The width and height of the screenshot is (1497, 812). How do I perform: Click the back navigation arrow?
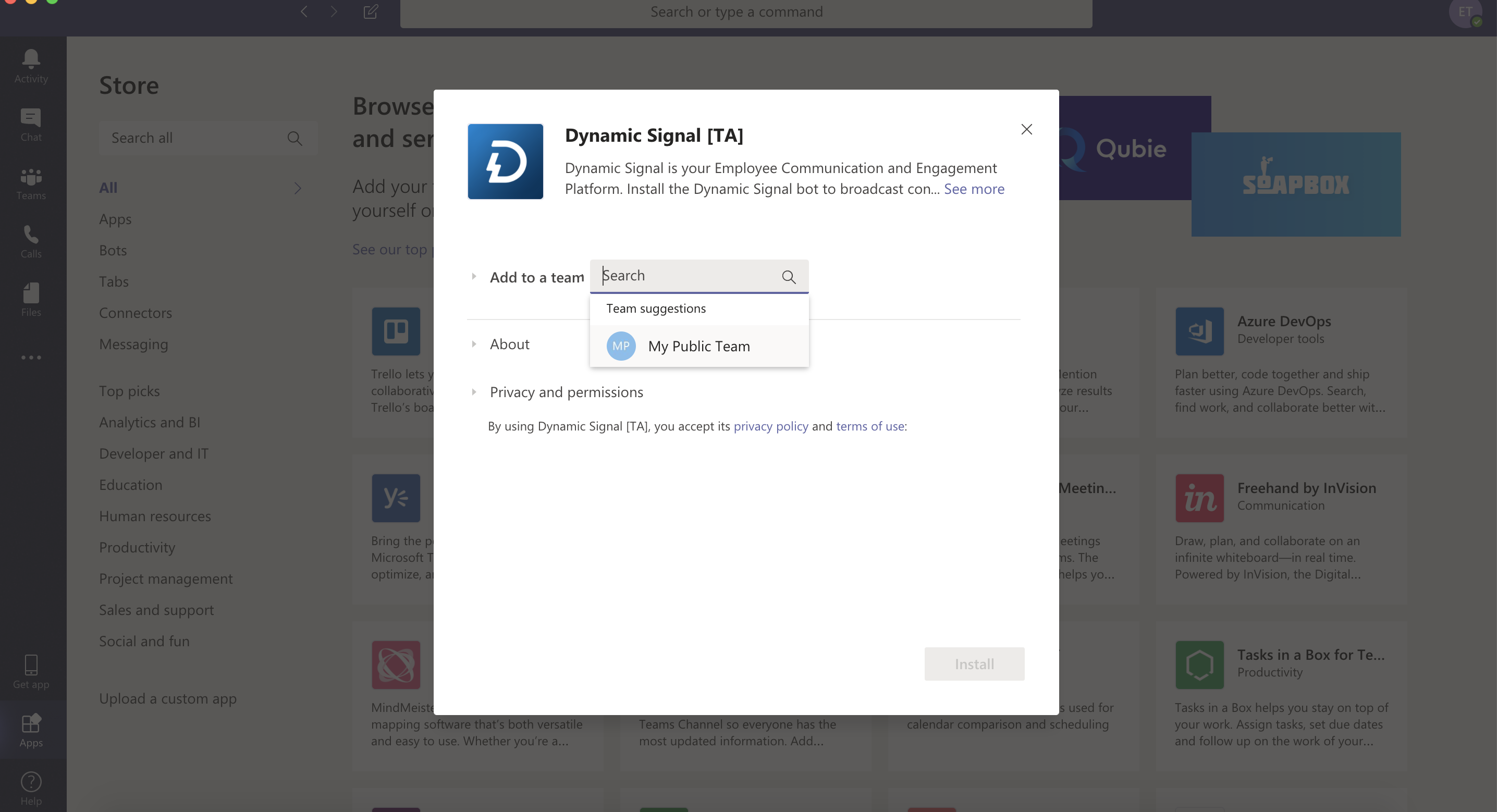click(304, 11)
